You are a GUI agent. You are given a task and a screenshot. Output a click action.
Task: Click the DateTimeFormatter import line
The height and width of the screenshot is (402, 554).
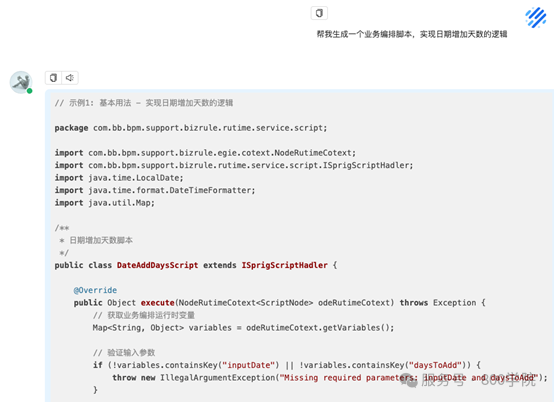pyautogui.click(x=155, y=190)
